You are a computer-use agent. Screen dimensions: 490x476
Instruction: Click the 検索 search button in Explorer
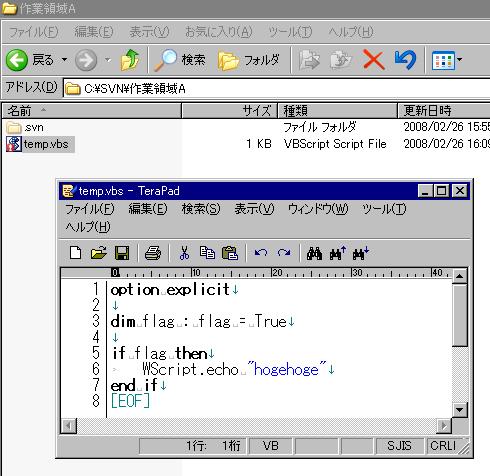click(x=180, y=60)
